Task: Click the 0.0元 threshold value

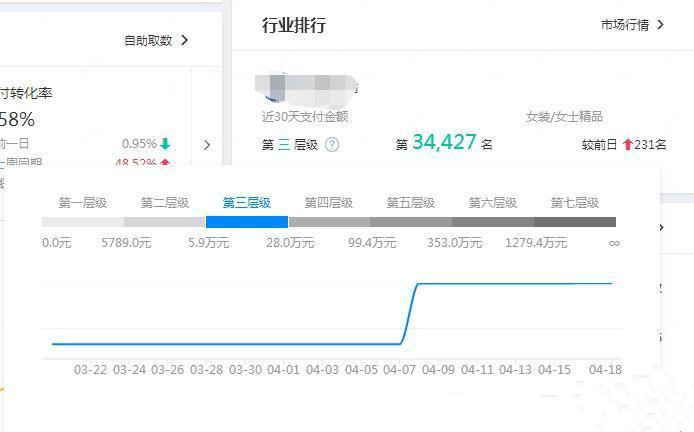Action: coord(57,243)
